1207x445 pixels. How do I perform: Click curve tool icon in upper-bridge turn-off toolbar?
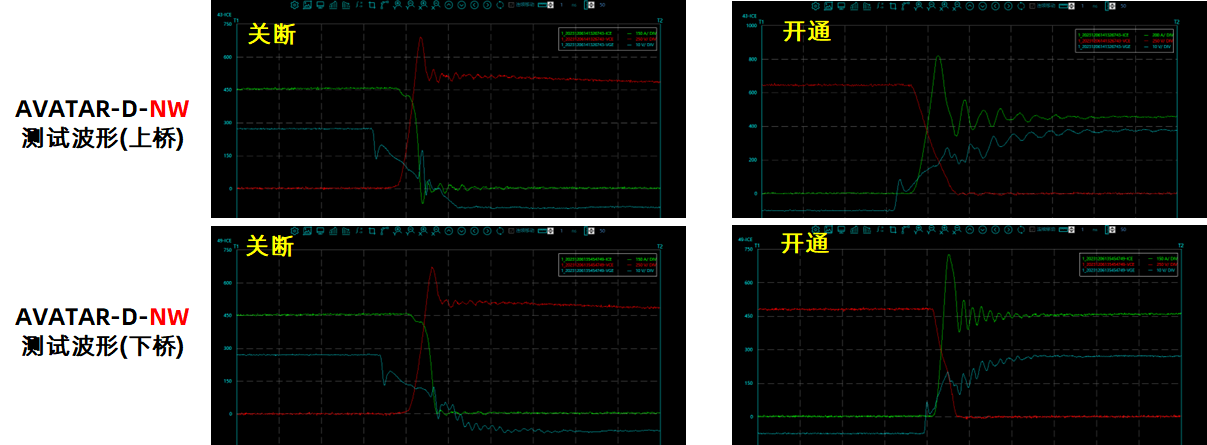384,5
